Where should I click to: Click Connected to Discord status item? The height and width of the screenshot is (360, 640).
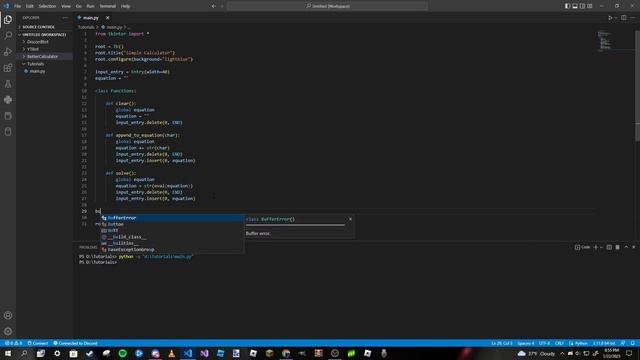pyautogui.click(x=76, y=343)
